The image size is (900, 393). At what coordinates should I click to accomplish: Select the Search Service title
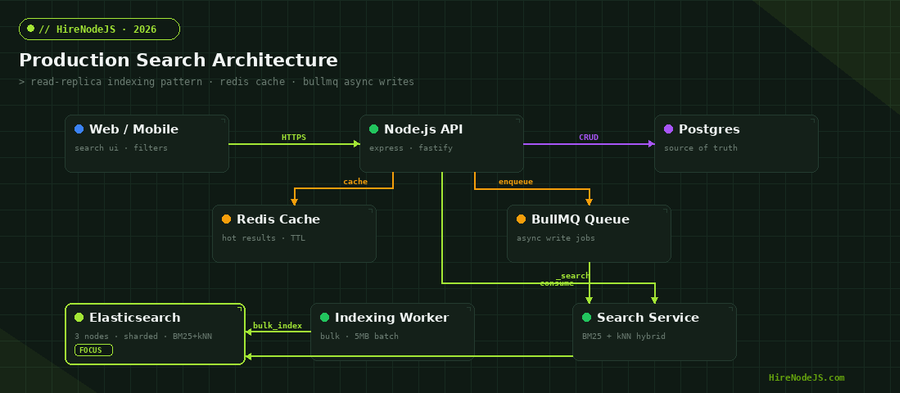[x=648, y=317]
